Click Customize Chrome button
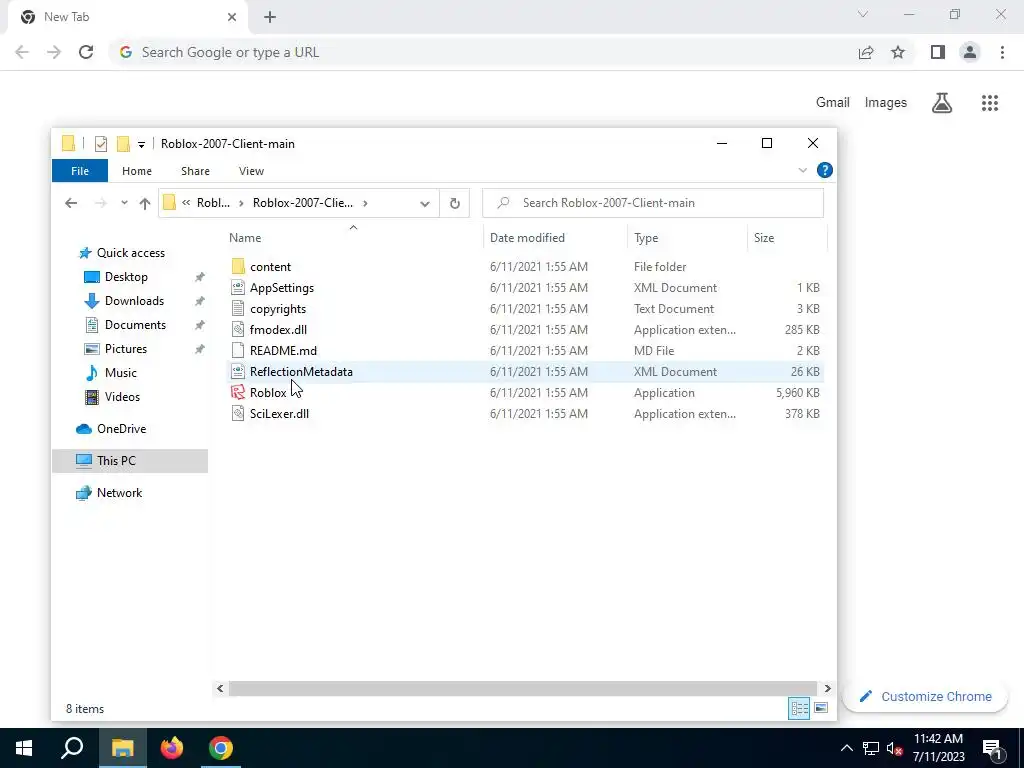 click(925, 697)
